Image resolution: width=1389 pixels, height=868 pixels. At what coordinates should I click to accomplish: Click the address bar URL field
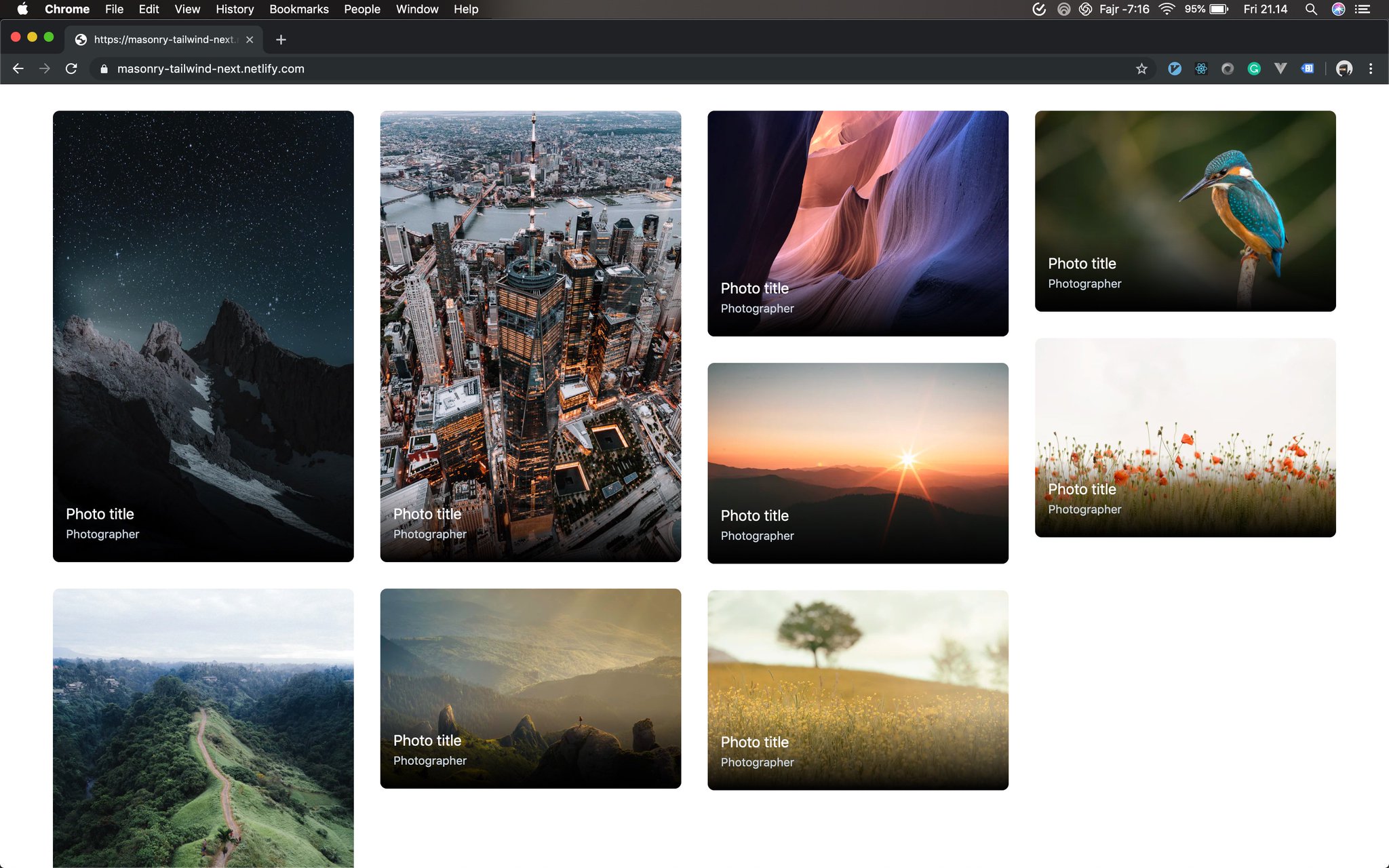475,68
